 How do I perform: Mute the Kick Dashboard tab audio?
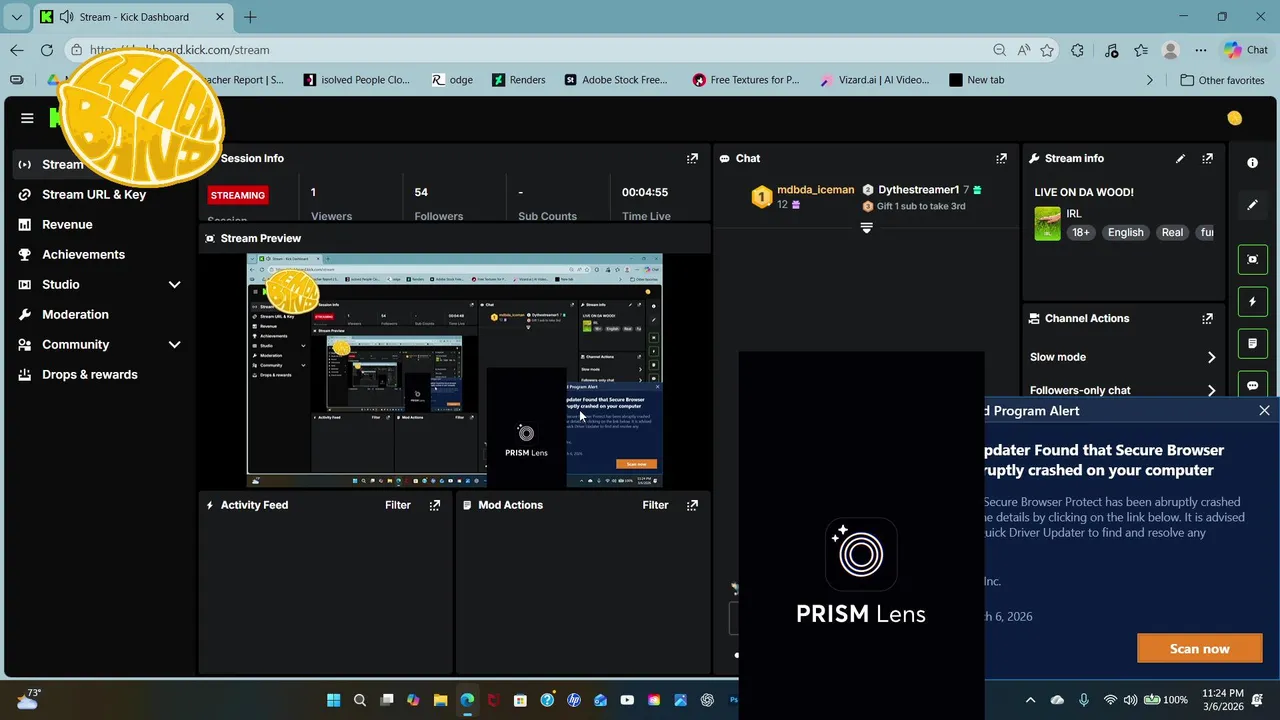[66, 17]
